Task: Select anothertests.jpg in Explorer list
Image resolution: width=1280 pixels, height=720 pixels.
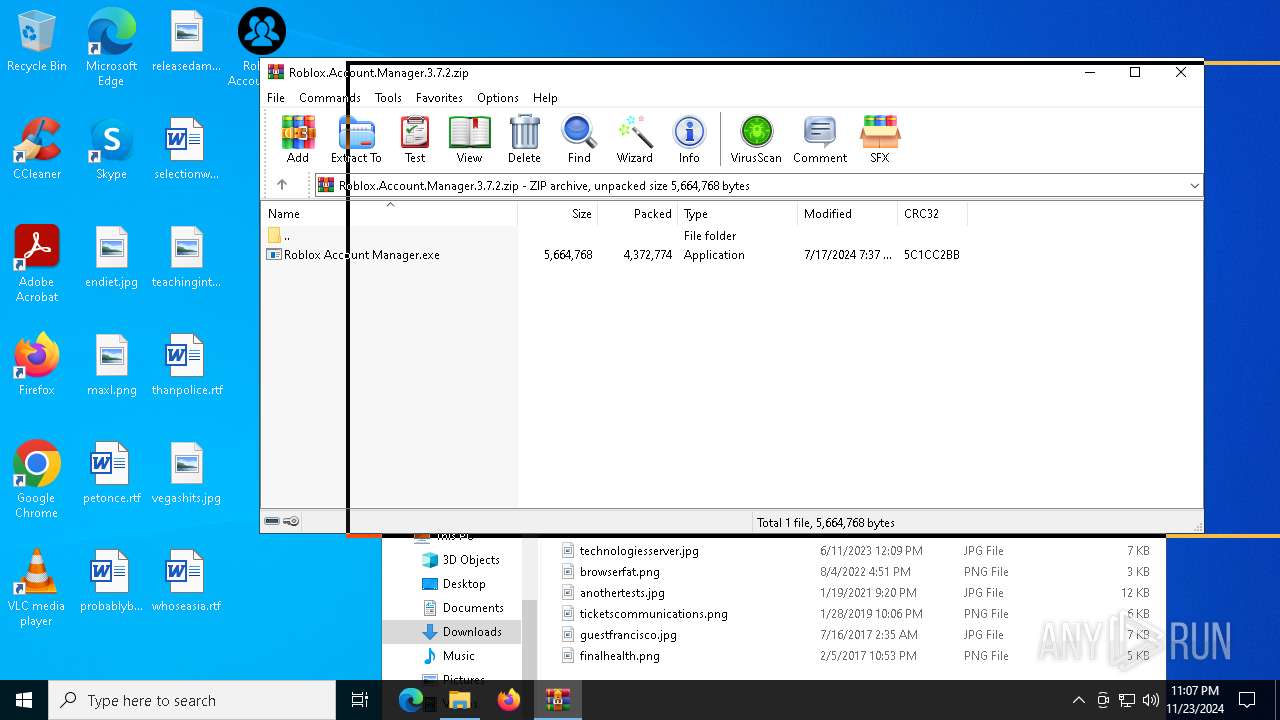Action: coord(613,593)
